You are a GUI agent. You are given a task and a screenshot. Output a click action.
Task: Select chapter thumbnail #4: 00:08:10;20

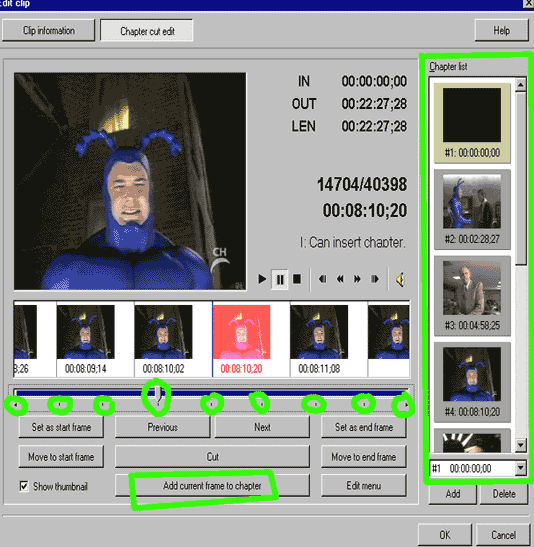pyautogui.click(x=472, y=382)
